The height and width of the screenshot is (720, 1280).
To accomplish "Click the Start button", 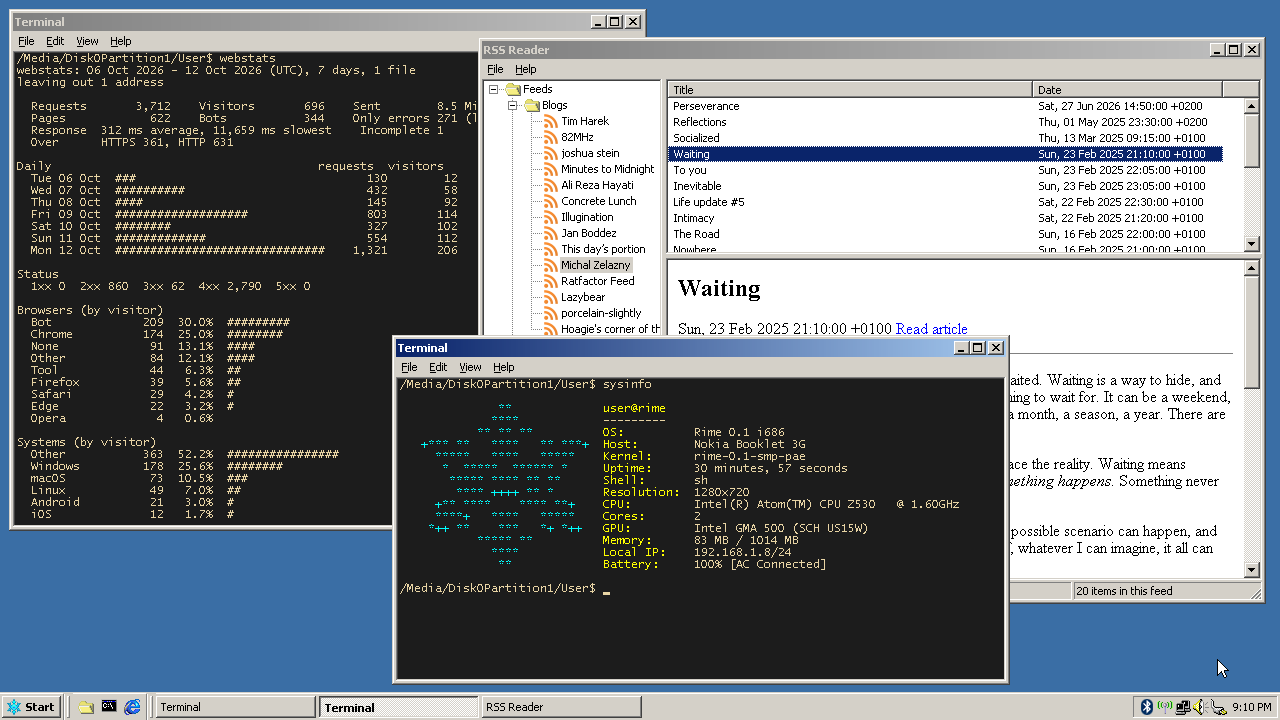I will tap(30, 707).
